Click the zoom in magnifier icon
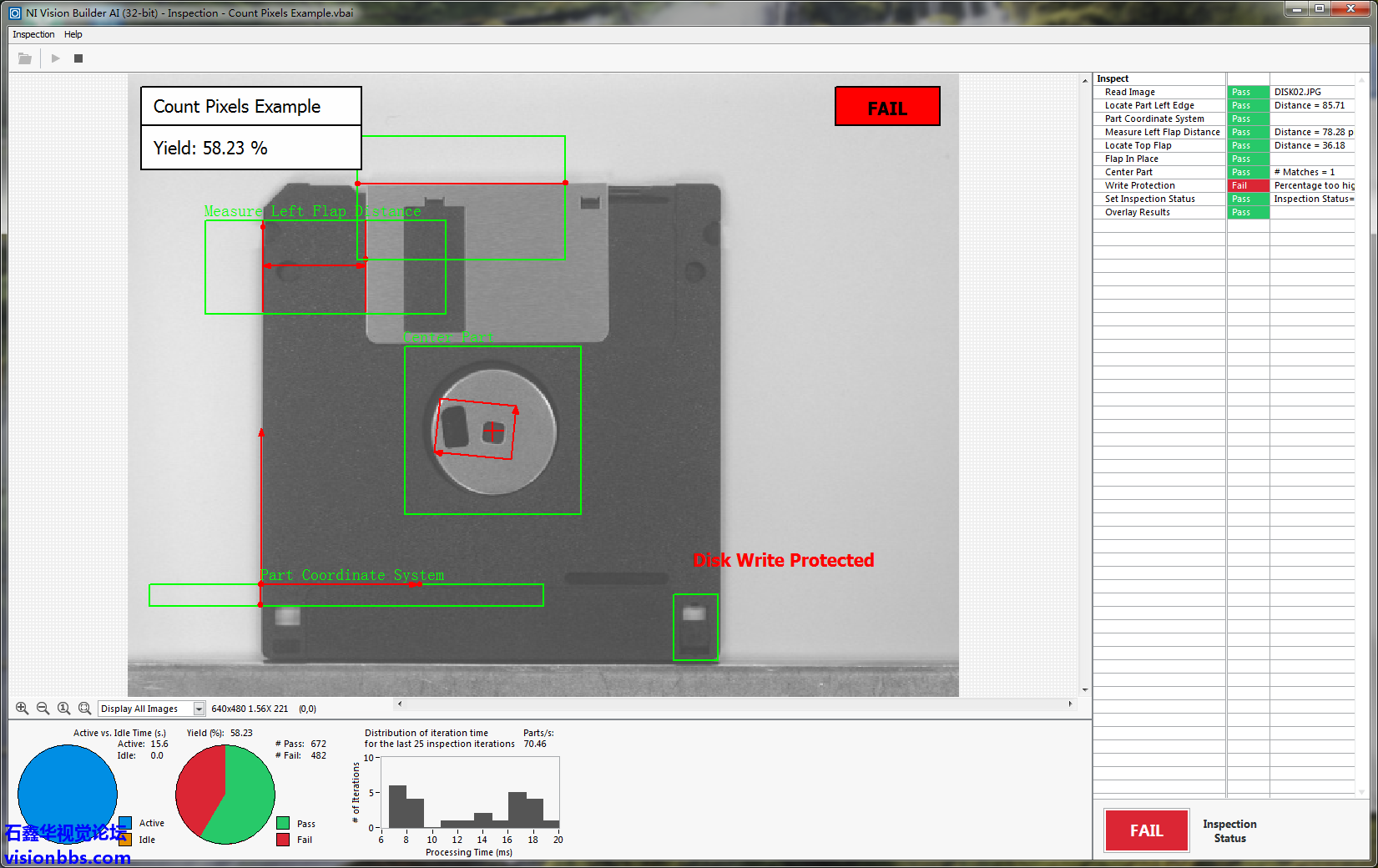The image size is (1378, 868). tap(23, 709)
